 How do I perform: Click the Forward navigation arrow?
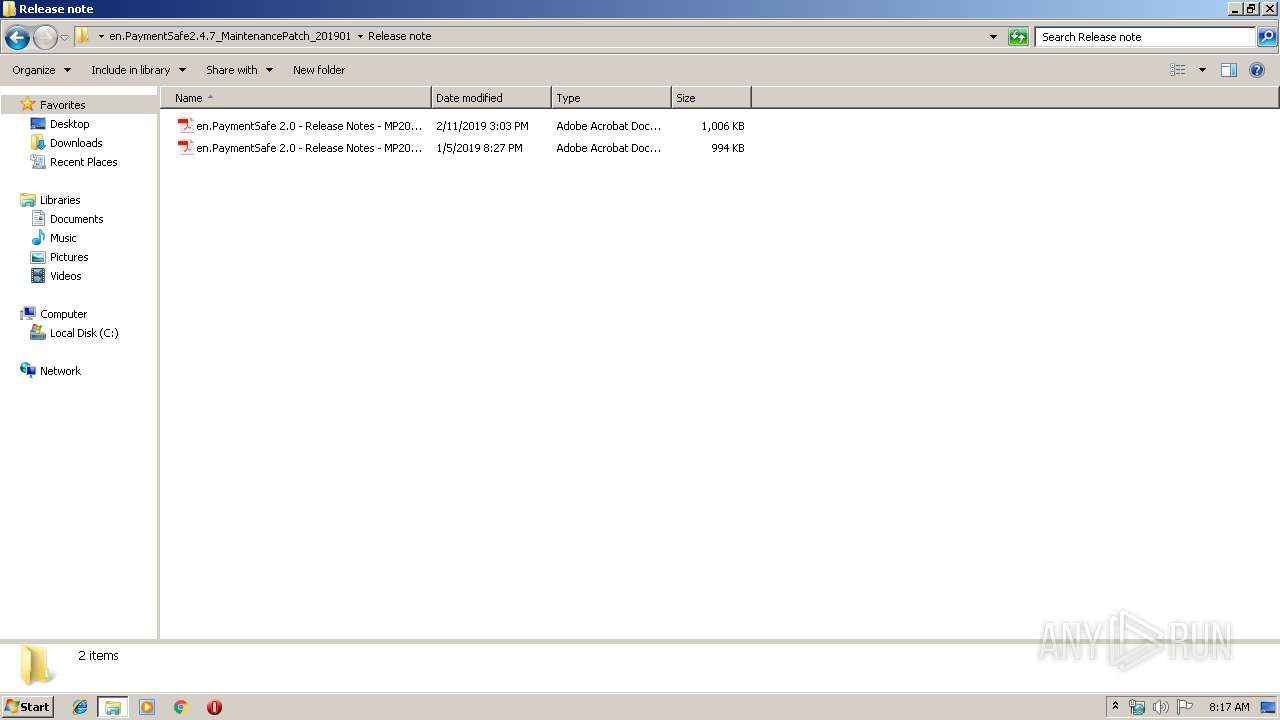click(45, 38)
